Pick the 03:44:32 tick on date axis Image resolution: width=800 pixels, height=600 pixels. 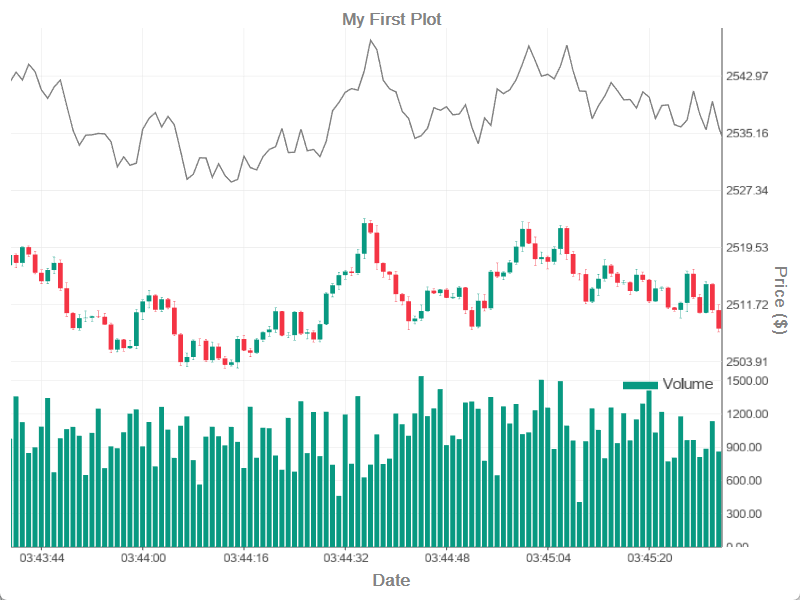346,558
